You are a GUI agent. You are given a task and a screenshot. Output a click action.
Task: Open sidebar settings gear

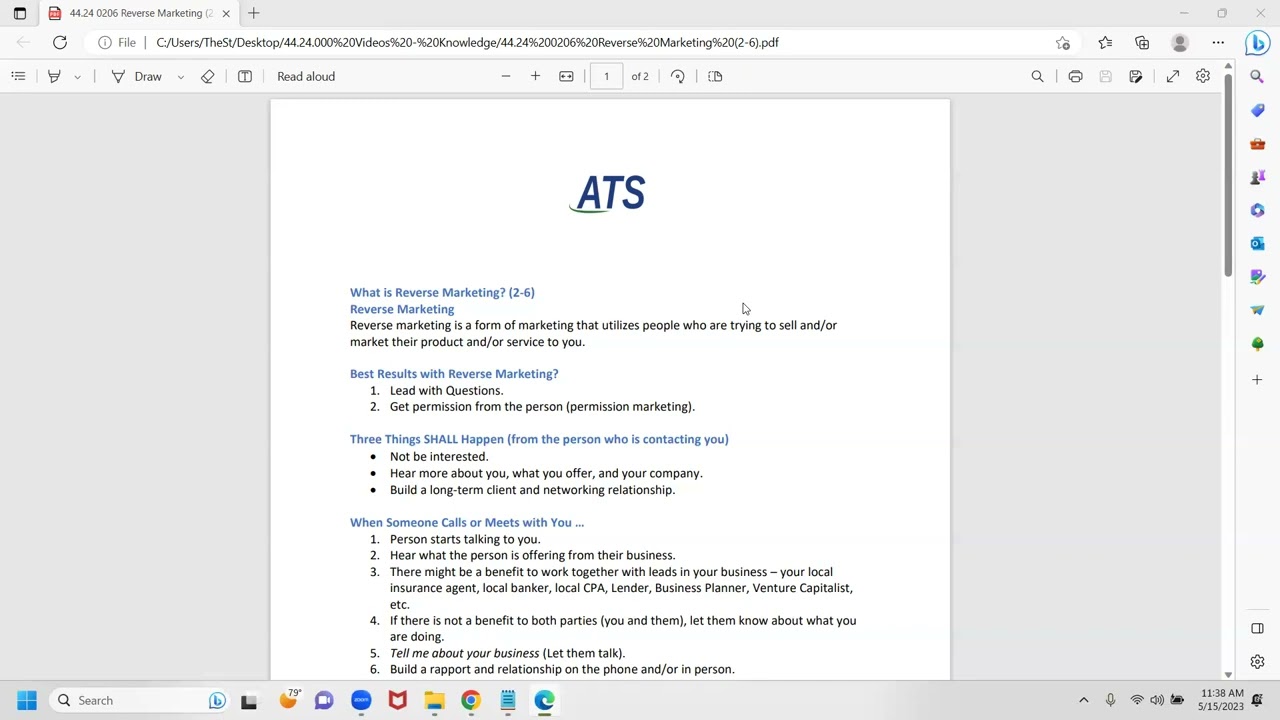(x=1257, y=662)
